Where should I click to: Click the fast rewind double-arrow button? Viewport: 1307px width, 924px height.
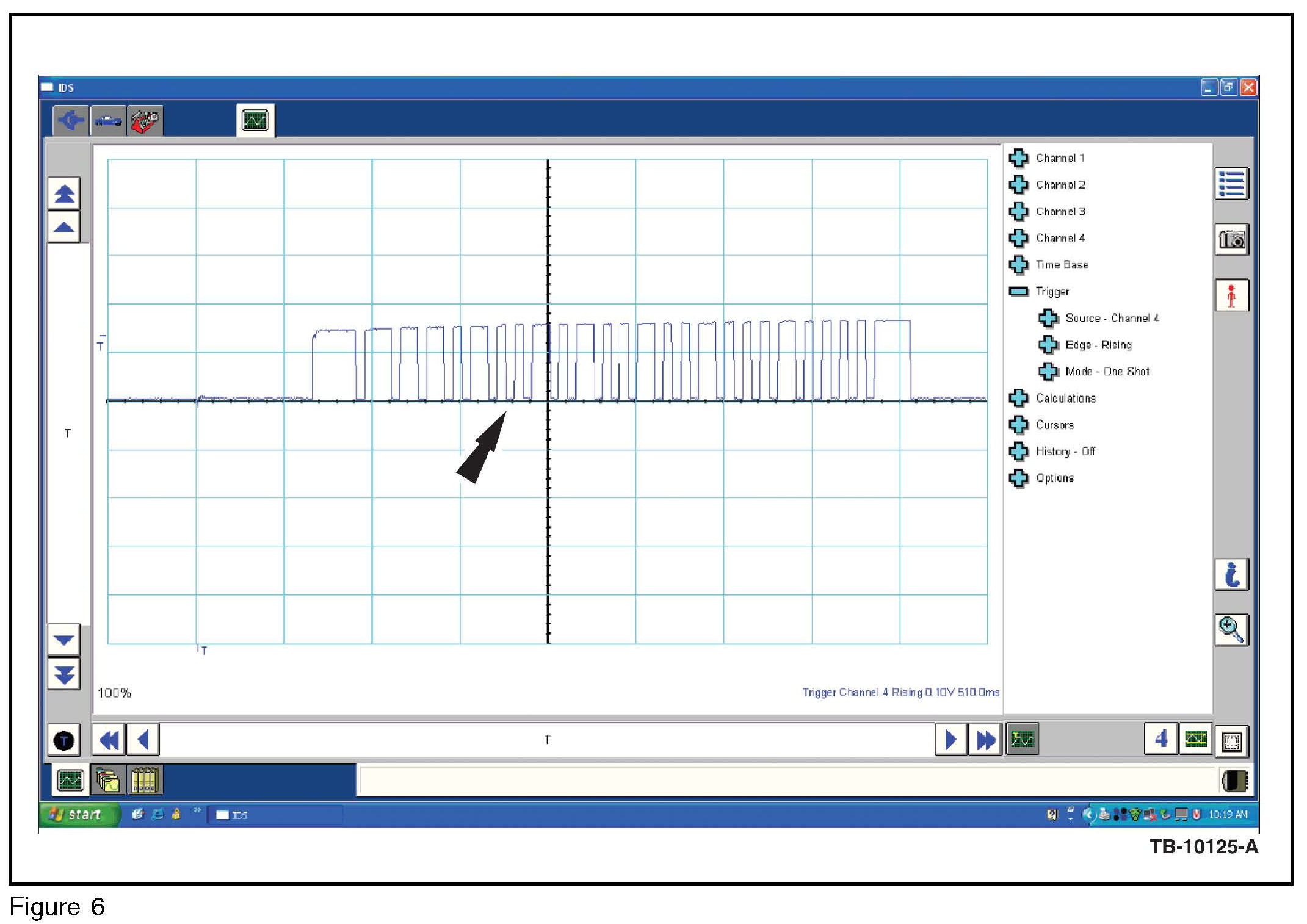(109, 740)
